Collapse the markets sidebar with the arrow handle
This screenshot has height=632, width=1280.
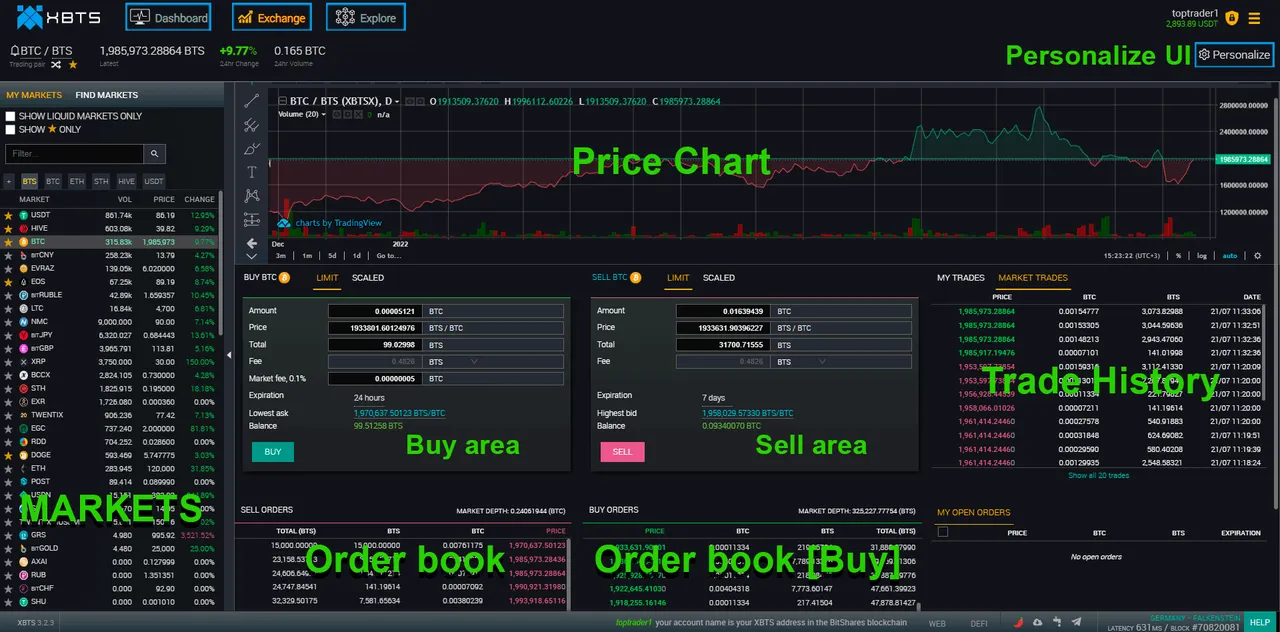click(x=229, y=355)
